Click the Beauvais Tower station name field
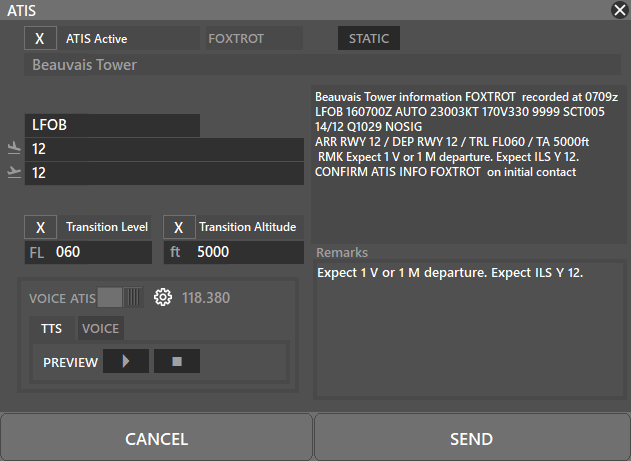Viewport: 631px width, 461px height. tap(322, 65)
